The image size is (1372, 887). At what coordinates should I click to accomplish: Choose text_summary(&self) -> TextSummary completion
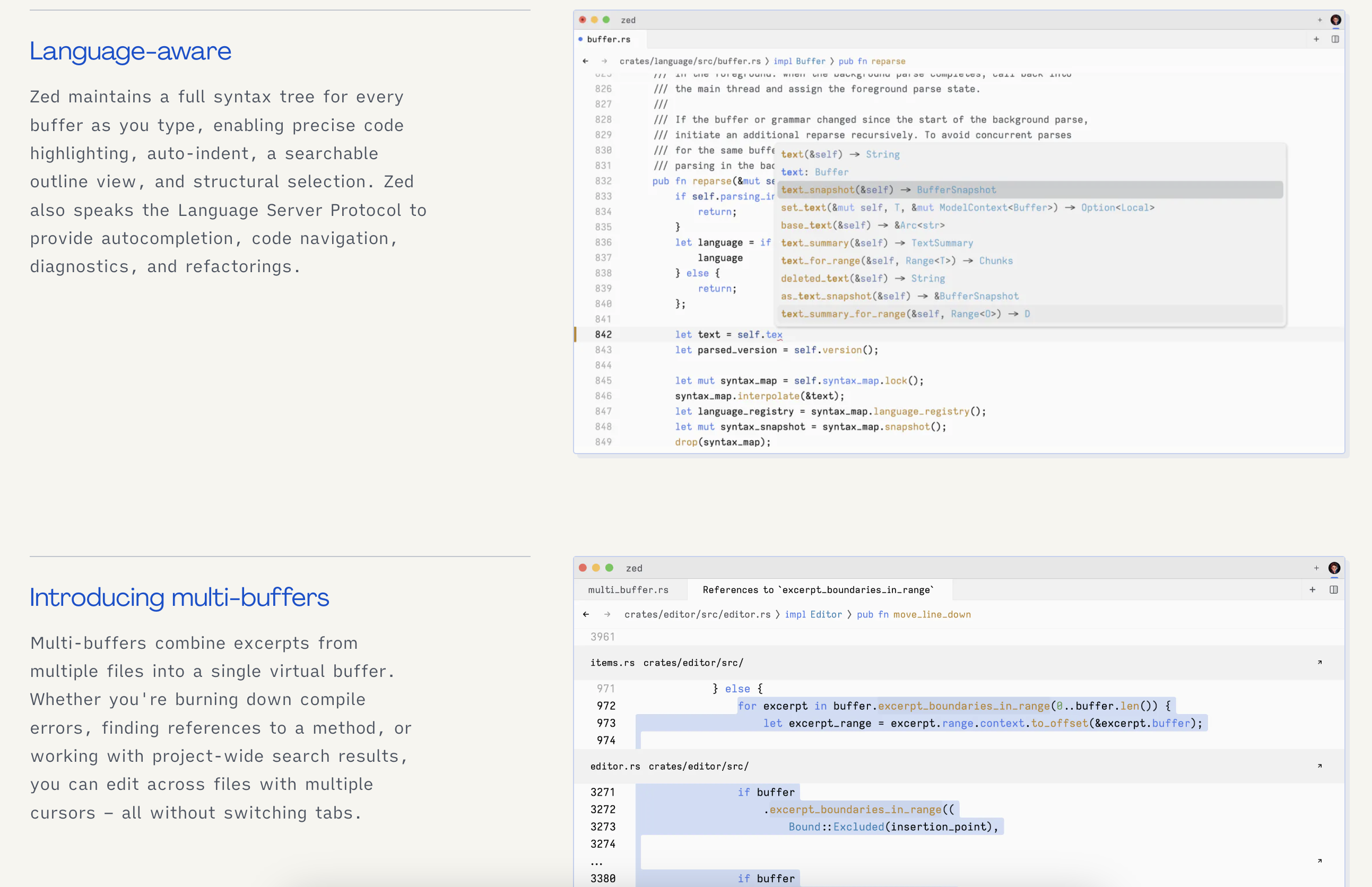1030,243
